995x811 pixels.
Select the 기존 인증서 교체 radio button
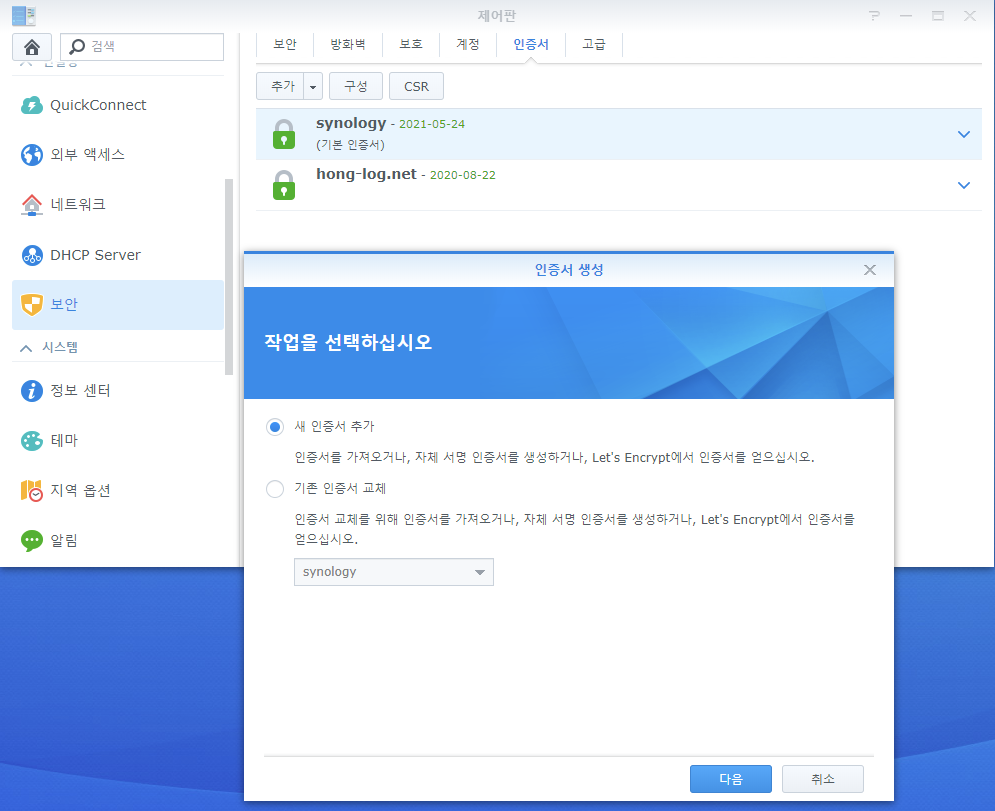coord(275,489)
